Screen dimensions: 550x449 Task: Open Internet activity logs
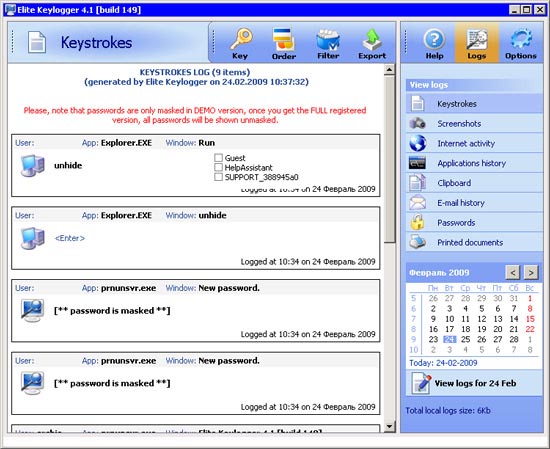(474, 143)
